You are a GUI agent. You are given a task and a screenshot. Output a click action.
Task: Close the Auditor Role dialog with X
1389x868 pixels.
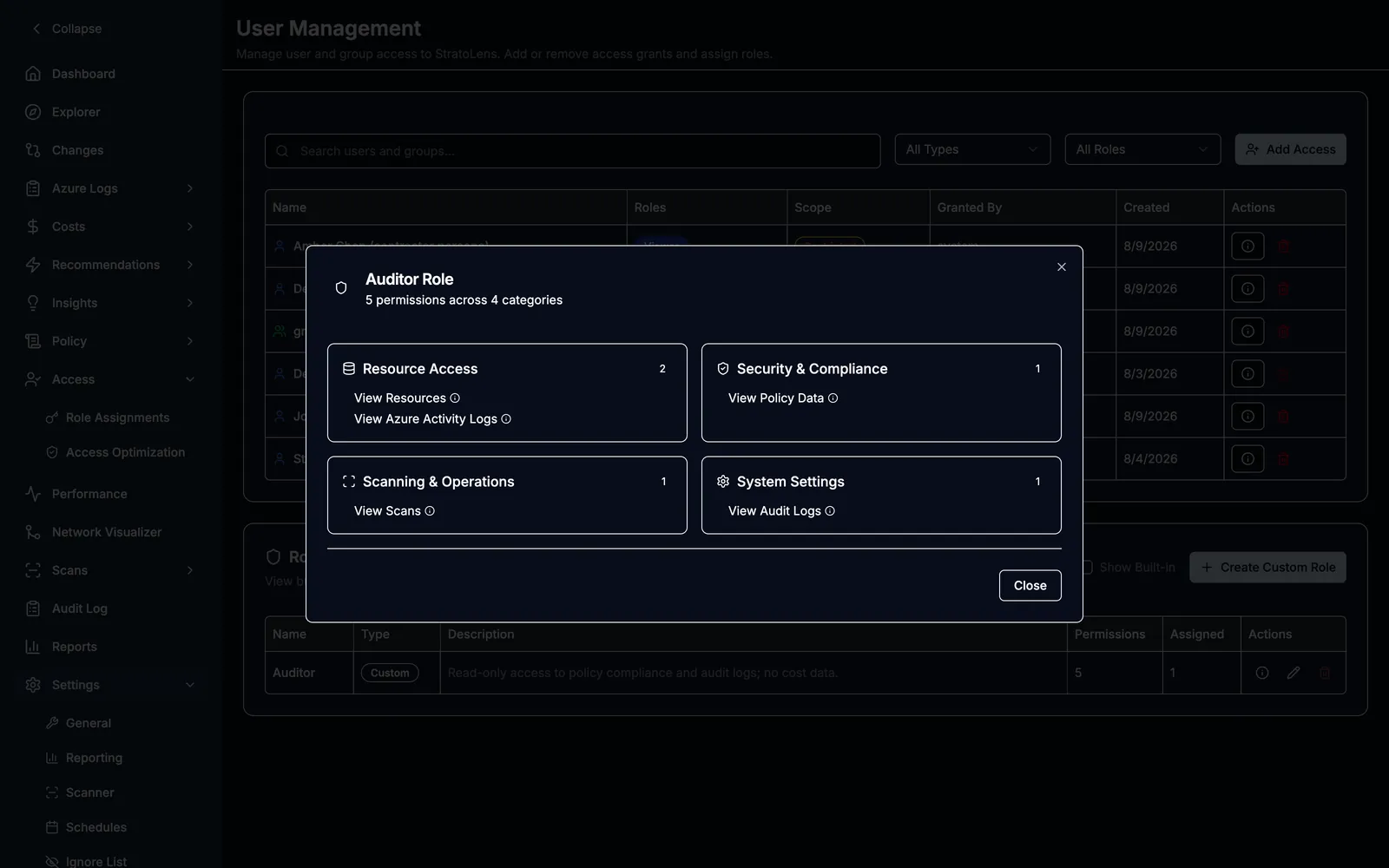[x=1061, y=266]
